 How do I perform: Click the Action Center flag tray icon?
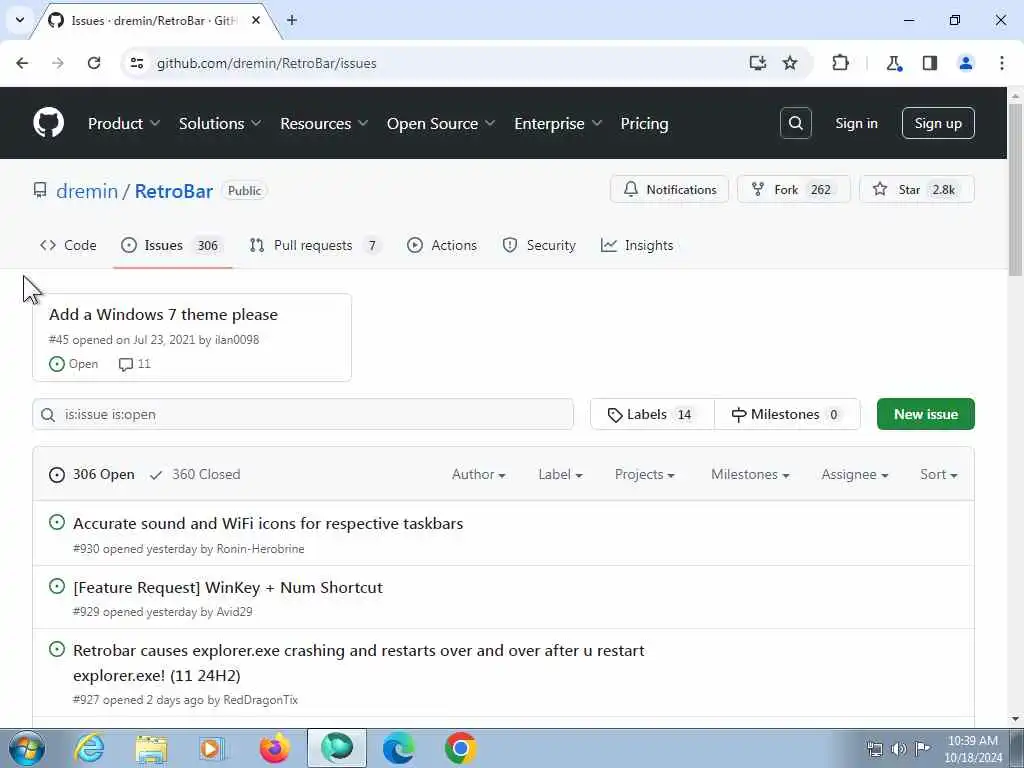click(x=922, y=749)
